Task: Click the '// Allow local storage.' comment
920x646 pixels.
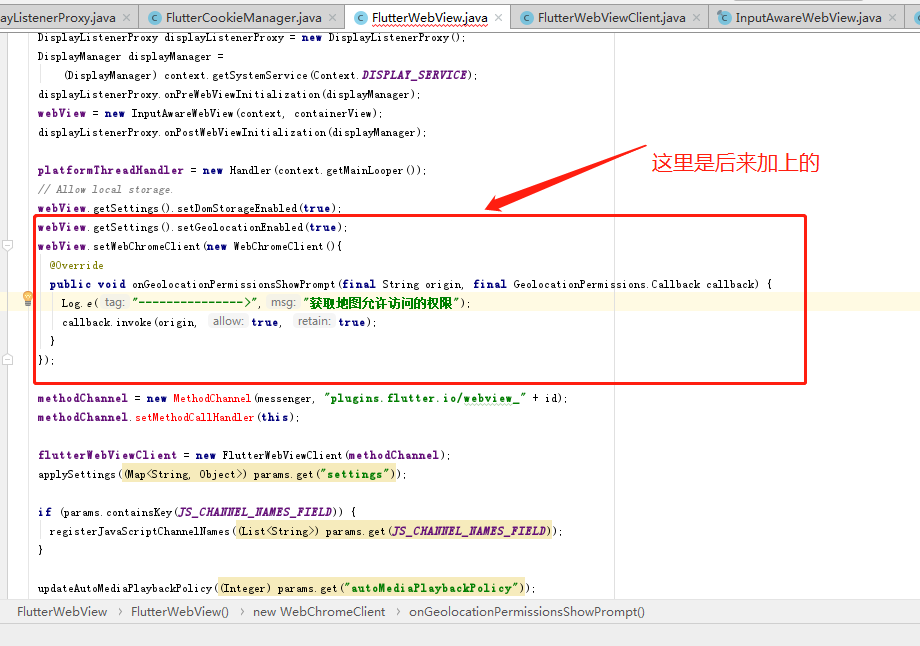Action: [x=105, y=190]
